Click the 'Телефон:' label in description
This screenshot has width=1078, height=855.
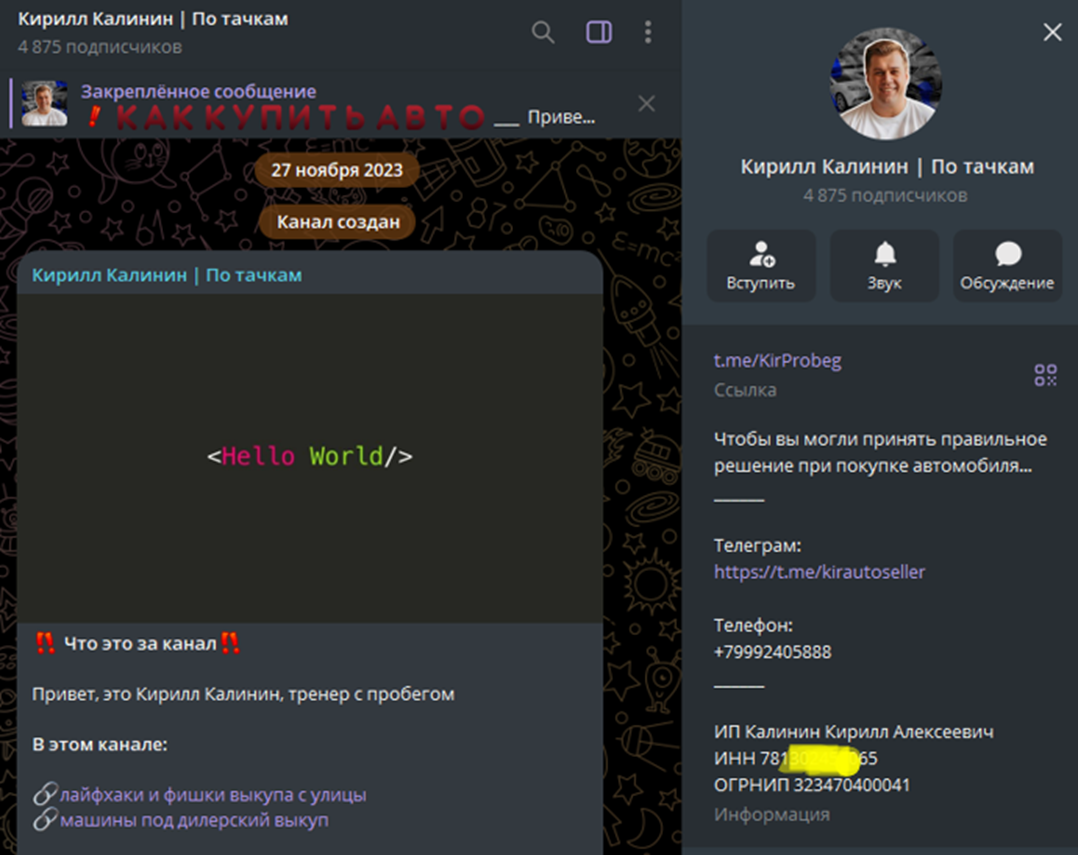pos(754,625)
